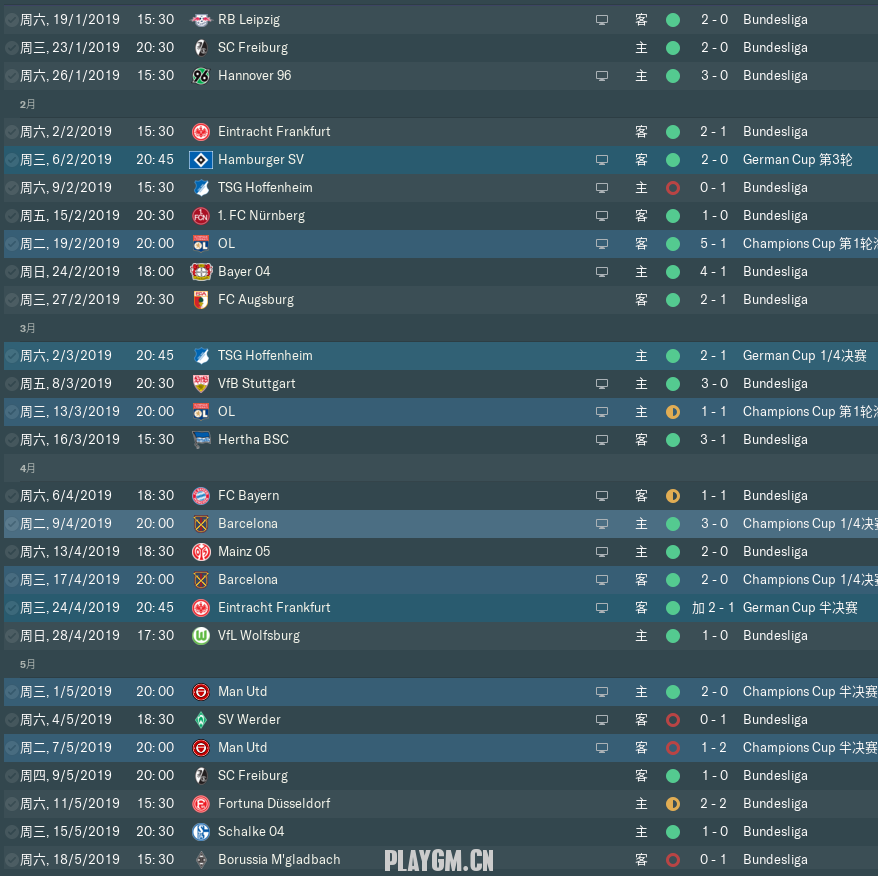Open the 5 - 1 result against OL
Screen dimensions: 878x876
[713, 244]
